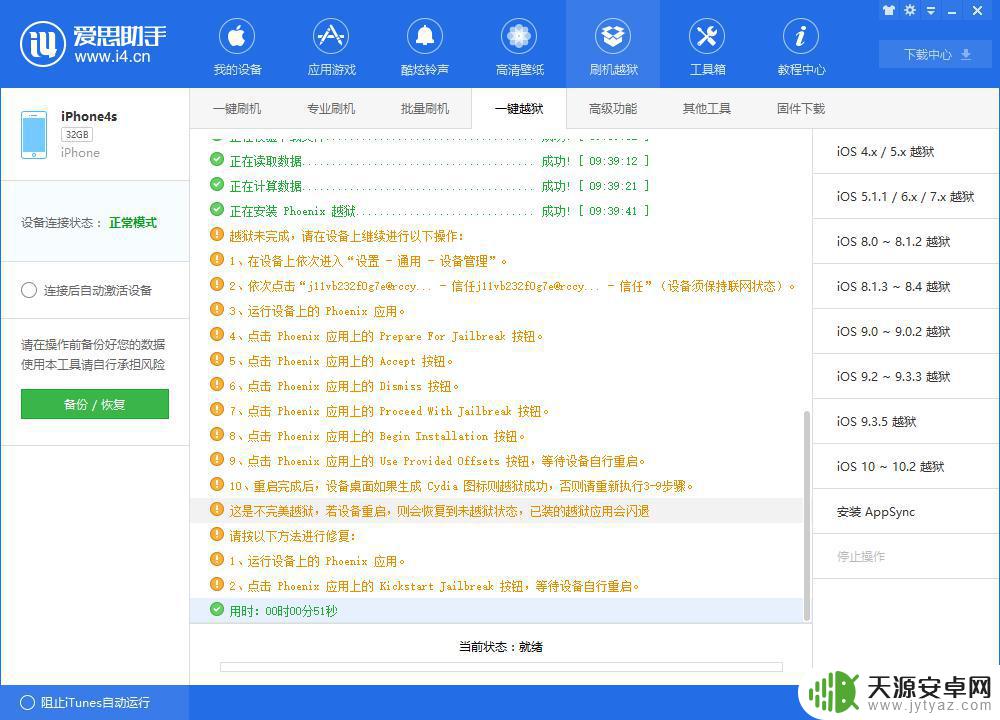
Task: Click log row about Proceed With Jailbreak
Action: 496,411
